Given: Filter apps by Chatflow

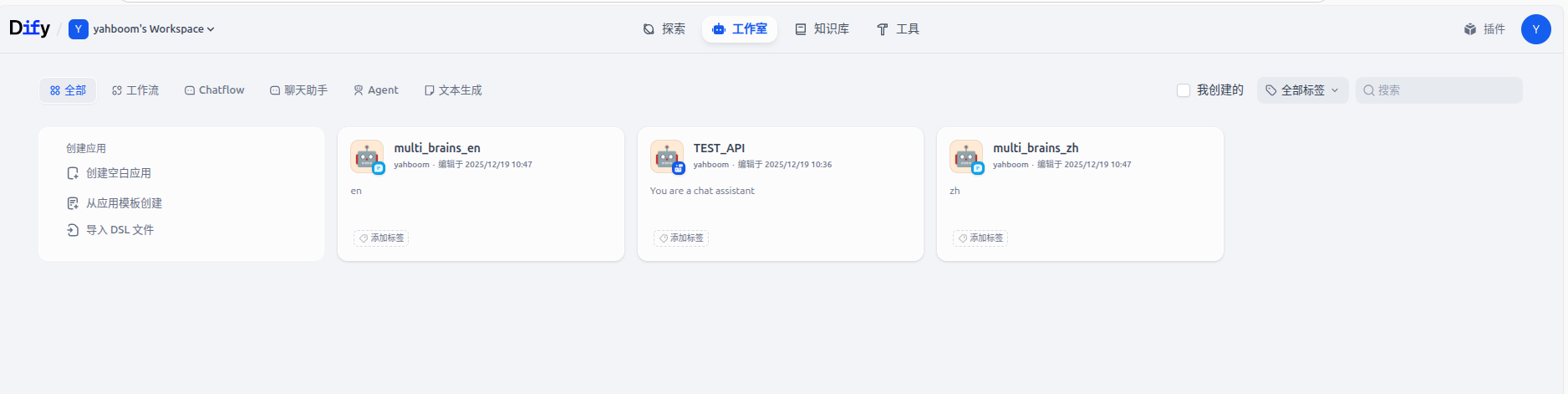Looking at the screenshot, I should point(215,90).
